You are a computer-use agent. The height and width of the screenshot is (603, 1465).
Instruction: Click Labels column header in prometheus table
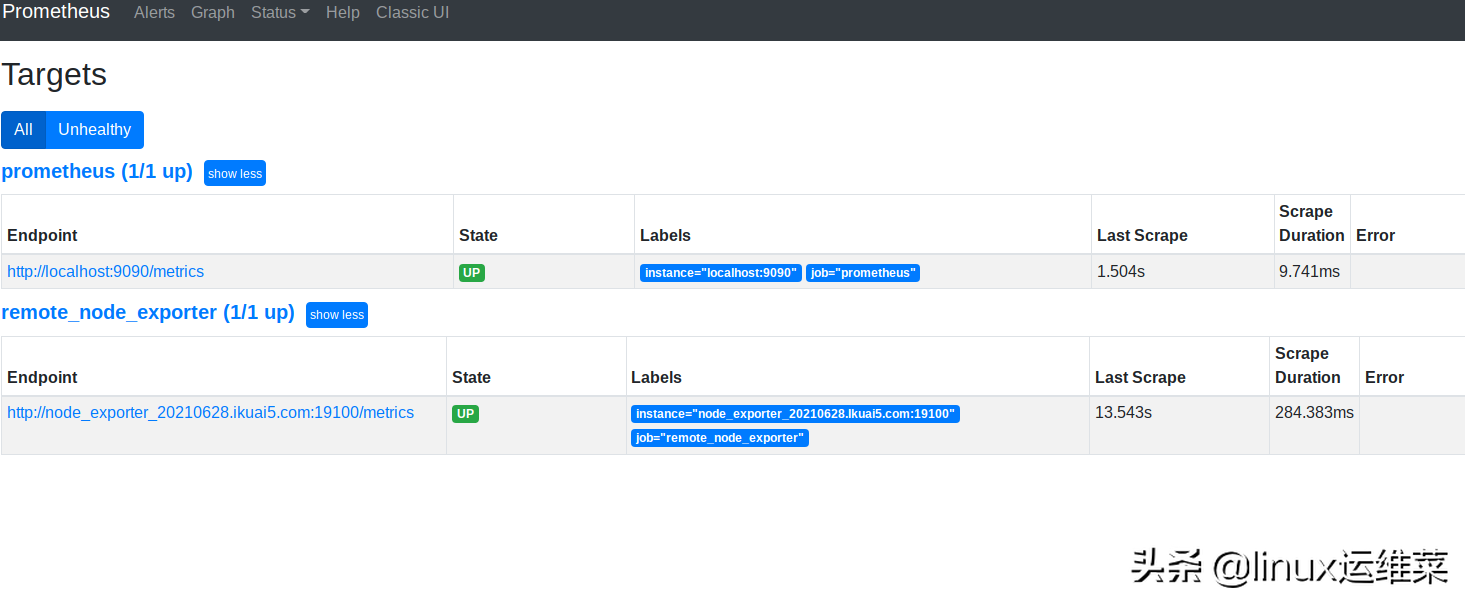[665, 236]
